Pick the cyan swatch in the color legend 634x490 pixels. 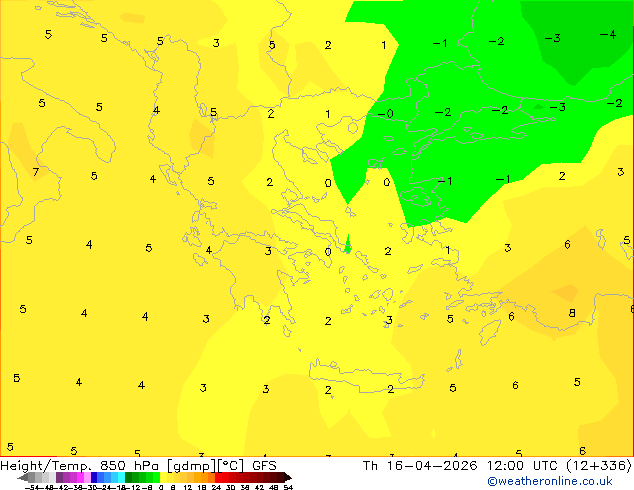click(121, 477)
